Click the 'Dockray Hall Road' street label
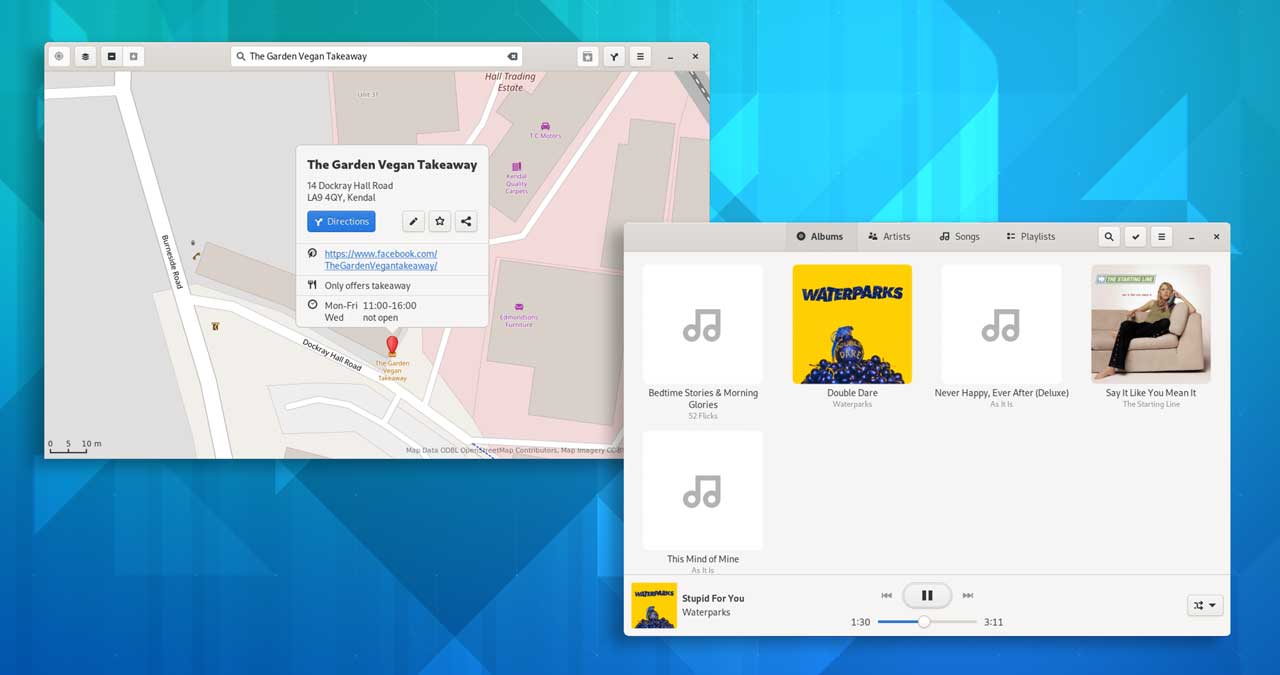Image resolution: width=1280 pixels, height=675 pixels. coord(332,354)
